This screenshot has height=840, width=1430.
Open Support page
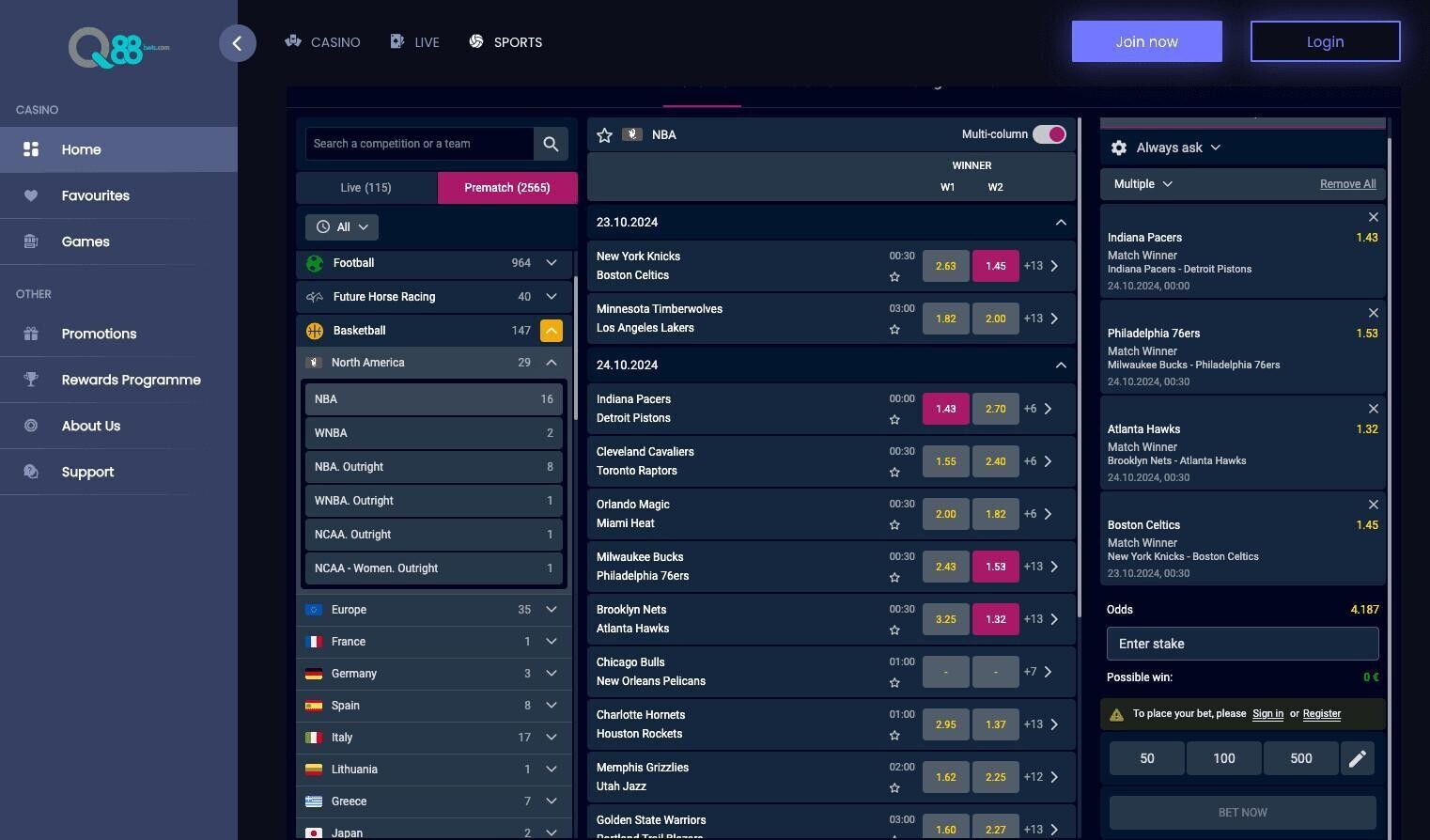[x=118, y=472]
